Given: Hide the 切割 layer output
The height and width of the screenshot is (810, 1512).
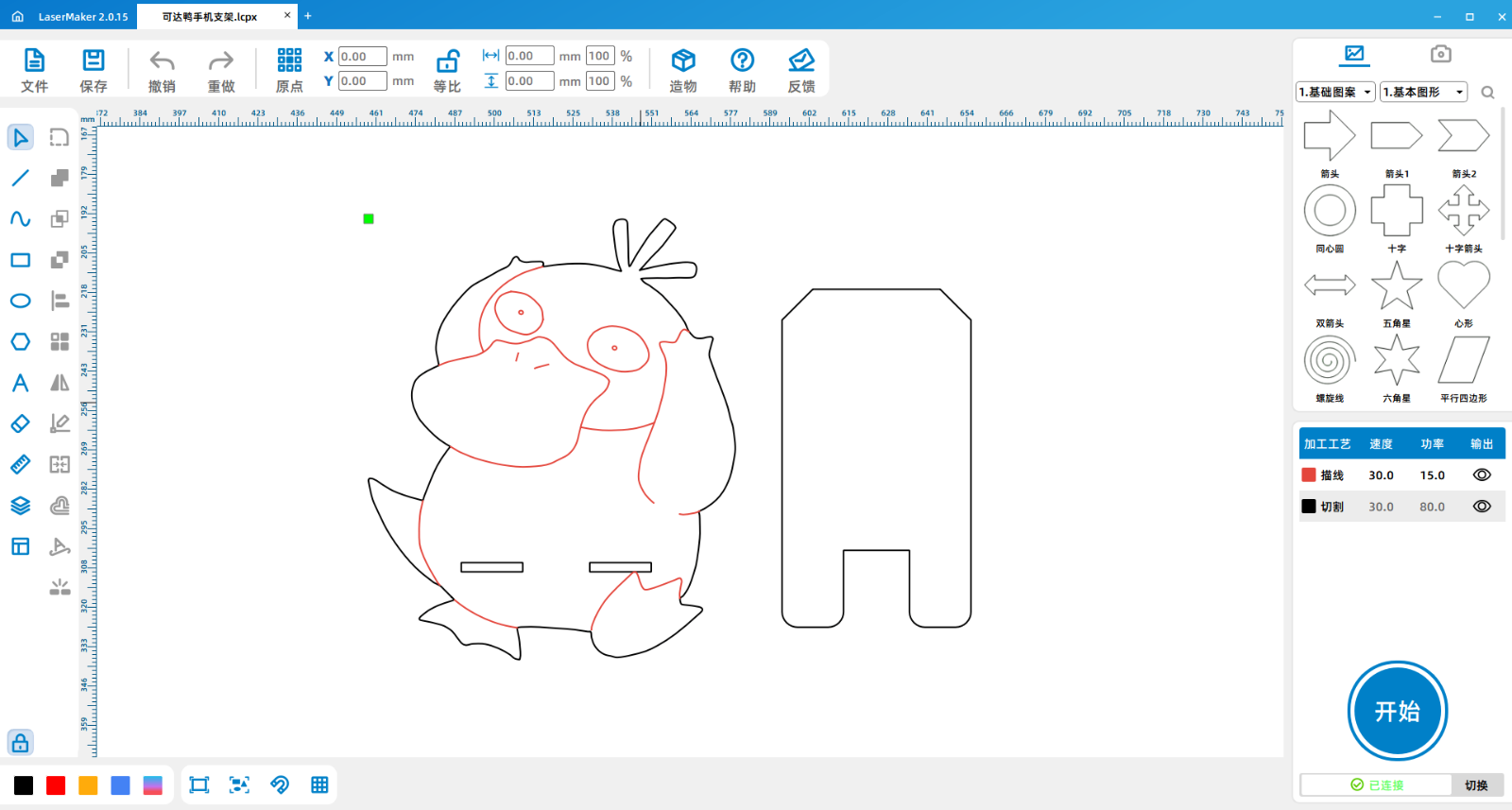Looking at the screenshot, I should 1481,507.
